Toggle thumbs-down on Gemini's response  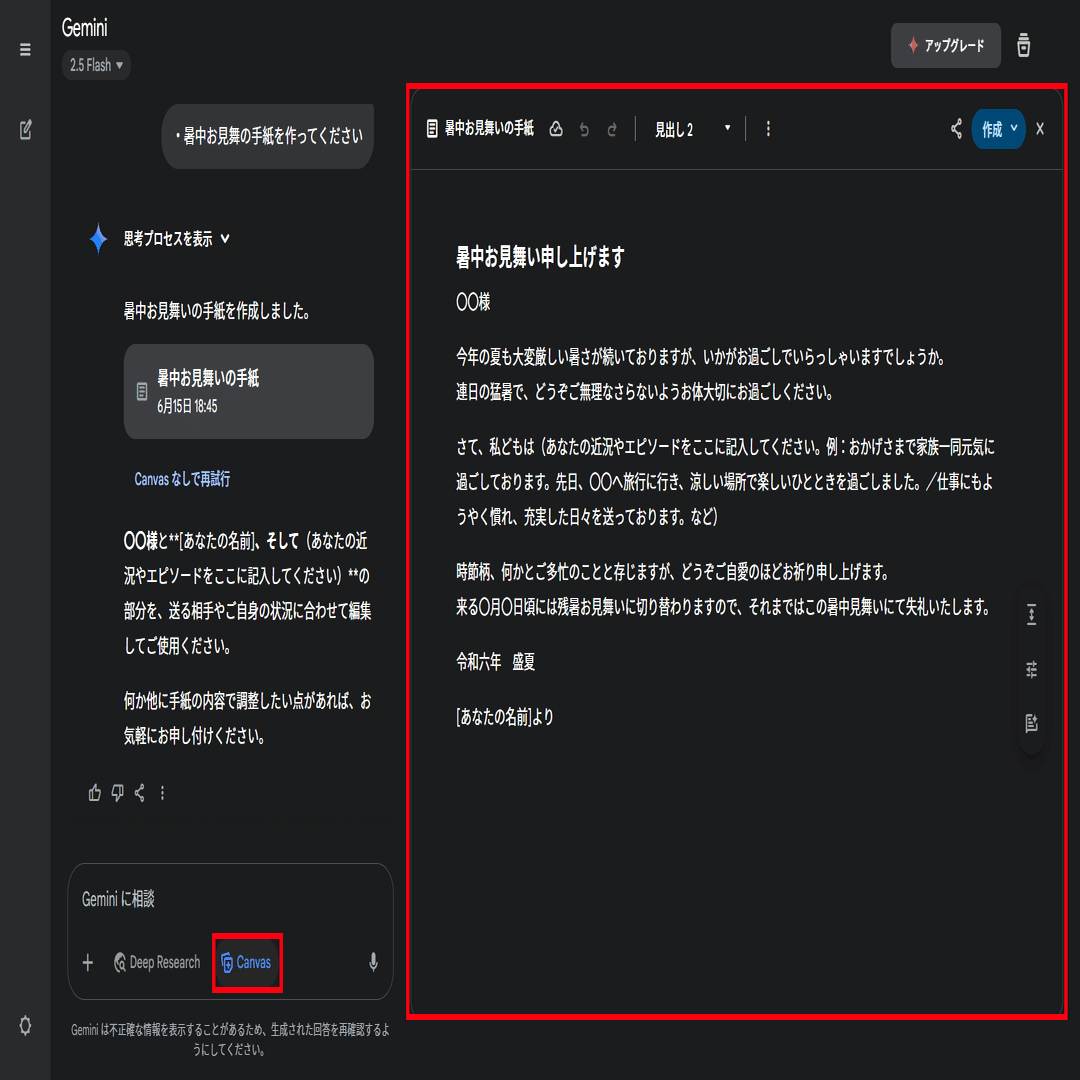tap(117, 792)
